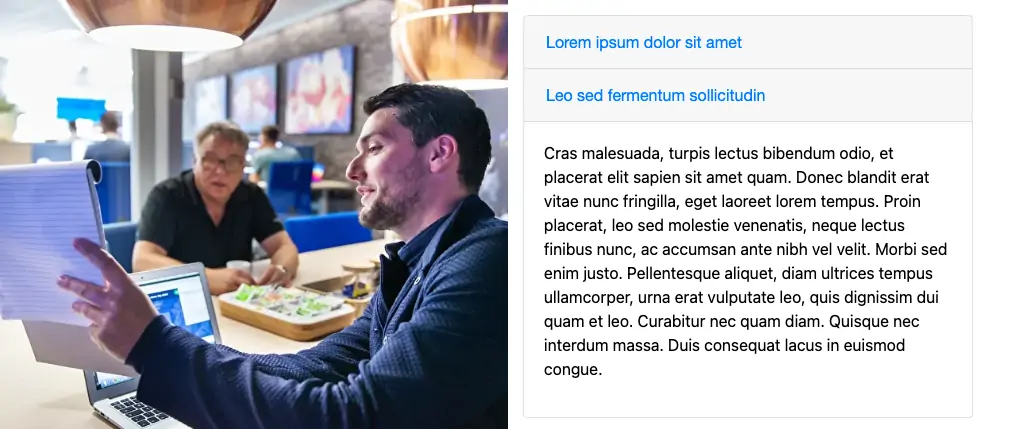Click the final word congue in paragraph
Image resolution: width=1015 pixels, height=429 pixels.
coord(573,371)
